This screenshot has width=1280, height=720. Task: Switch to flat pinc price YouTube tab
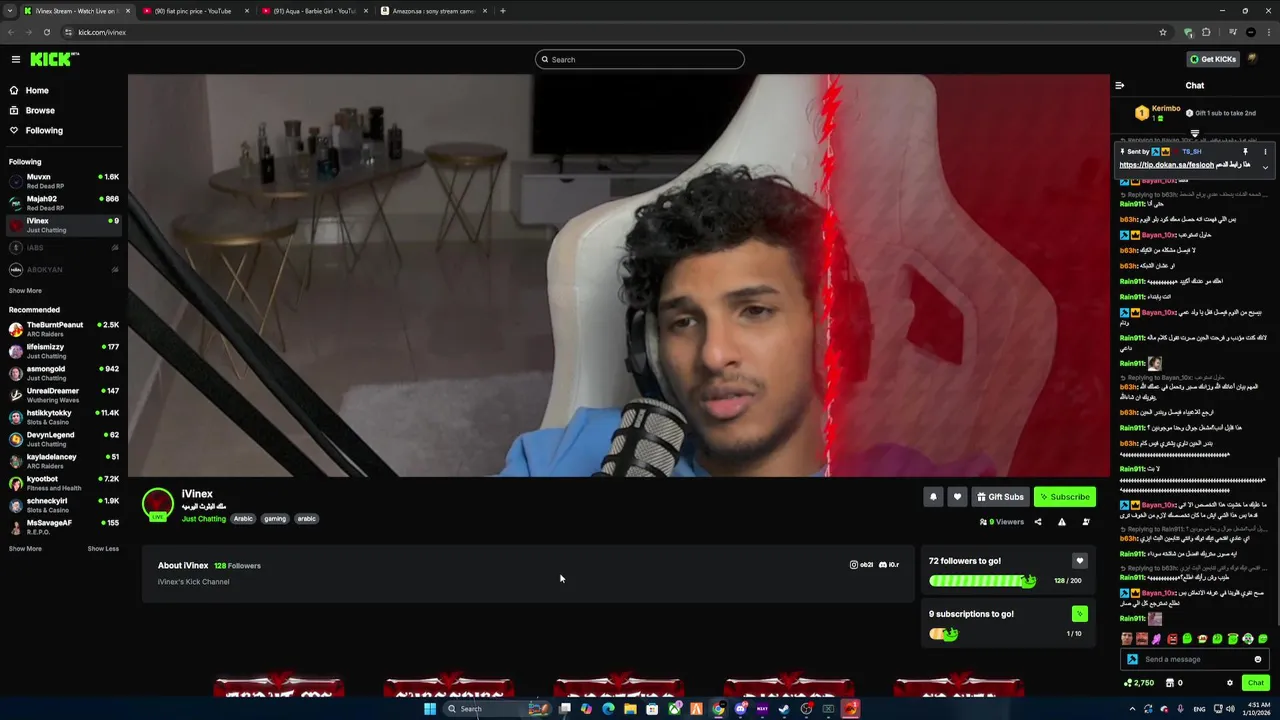(x=194, y=11)
